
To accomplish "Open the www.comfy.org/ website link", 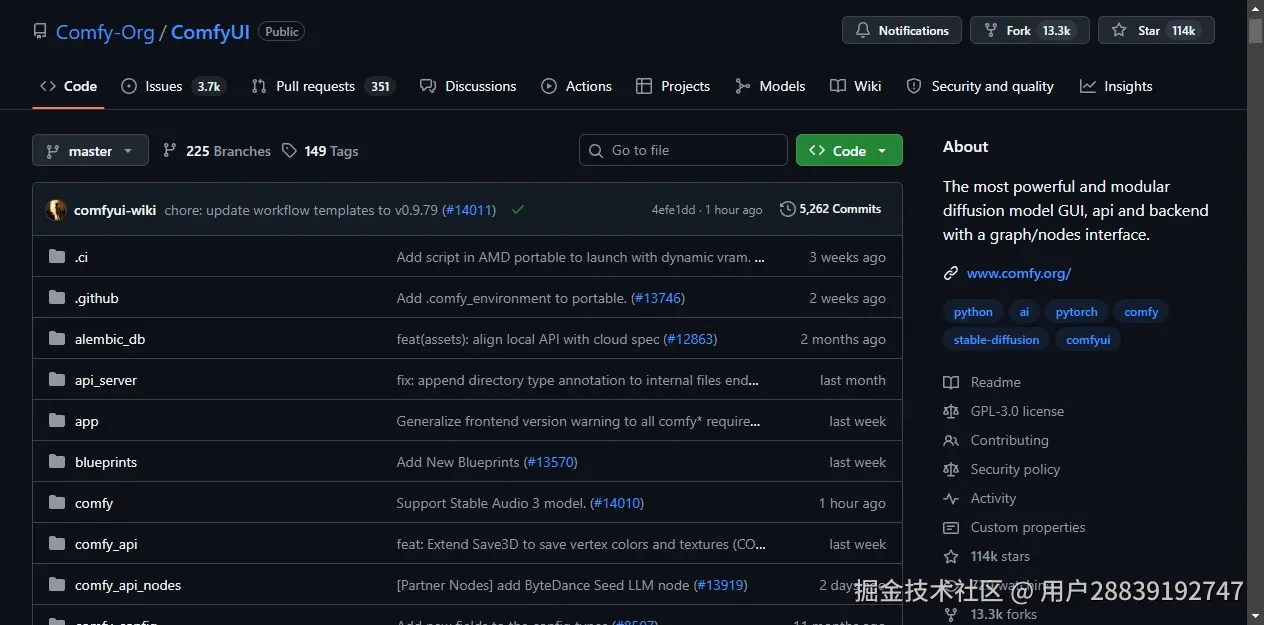I will click(1019, 273).
